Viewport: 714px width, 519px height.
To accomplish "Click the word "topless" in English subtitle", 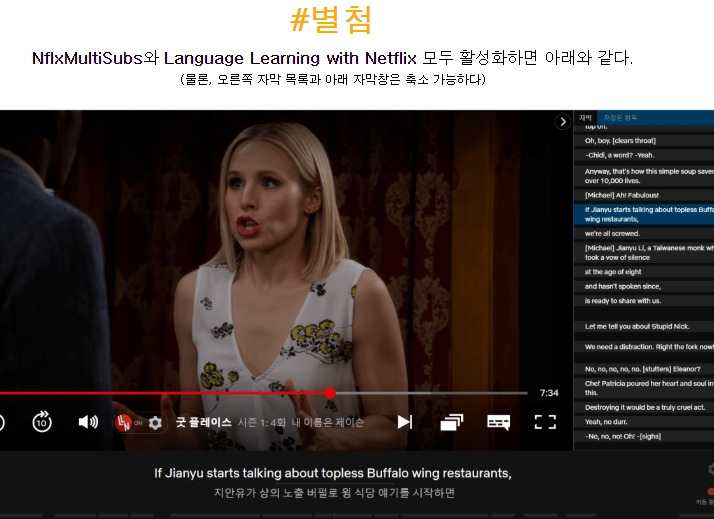I will pos(342,473).
